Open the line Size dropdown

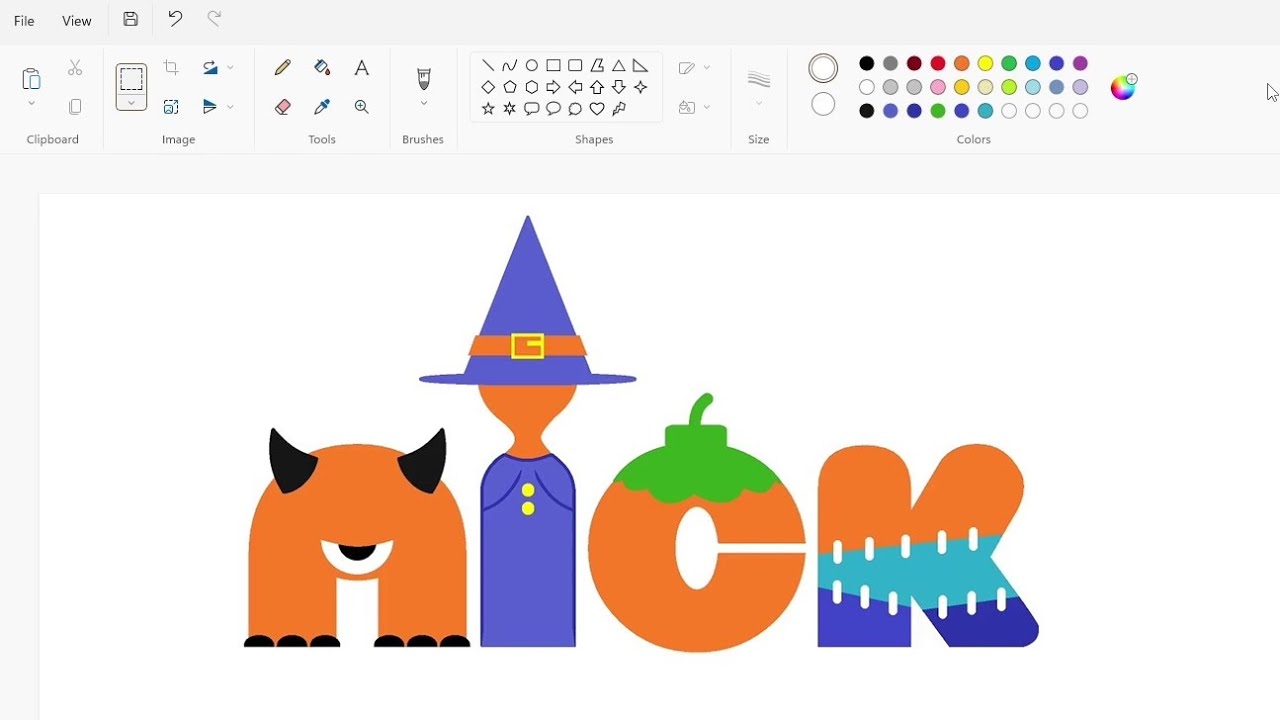[x=759, y=88]
